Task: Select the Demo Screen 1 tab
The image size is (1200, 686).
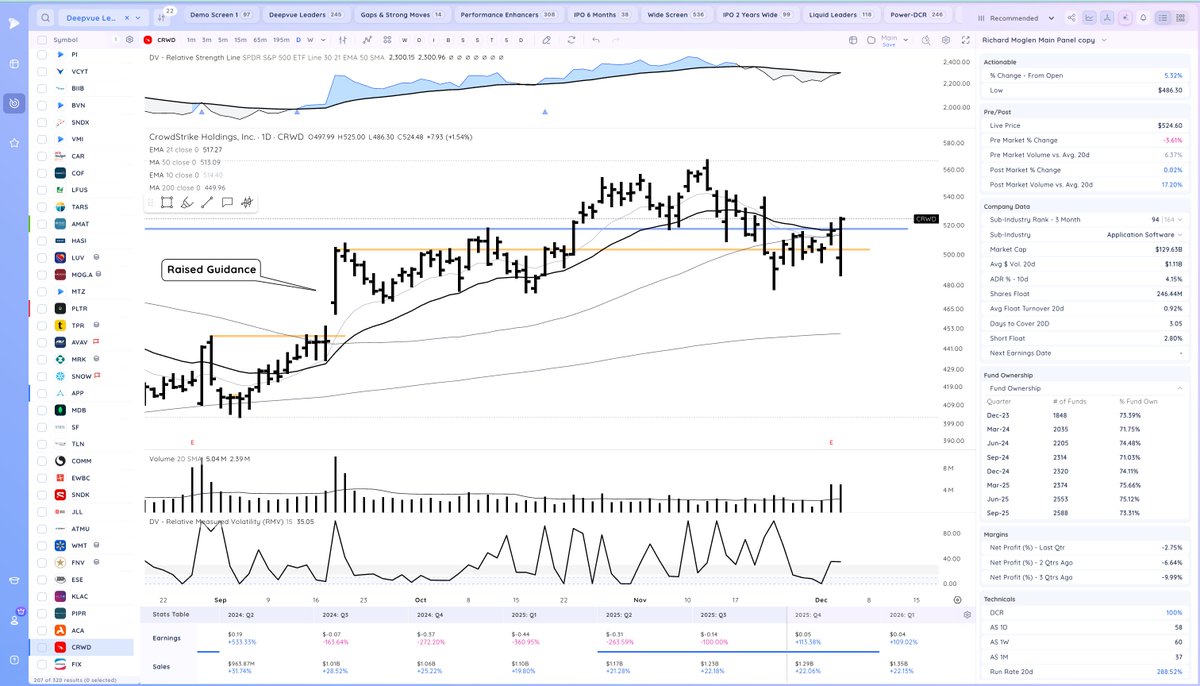Action: coord(220,15)
